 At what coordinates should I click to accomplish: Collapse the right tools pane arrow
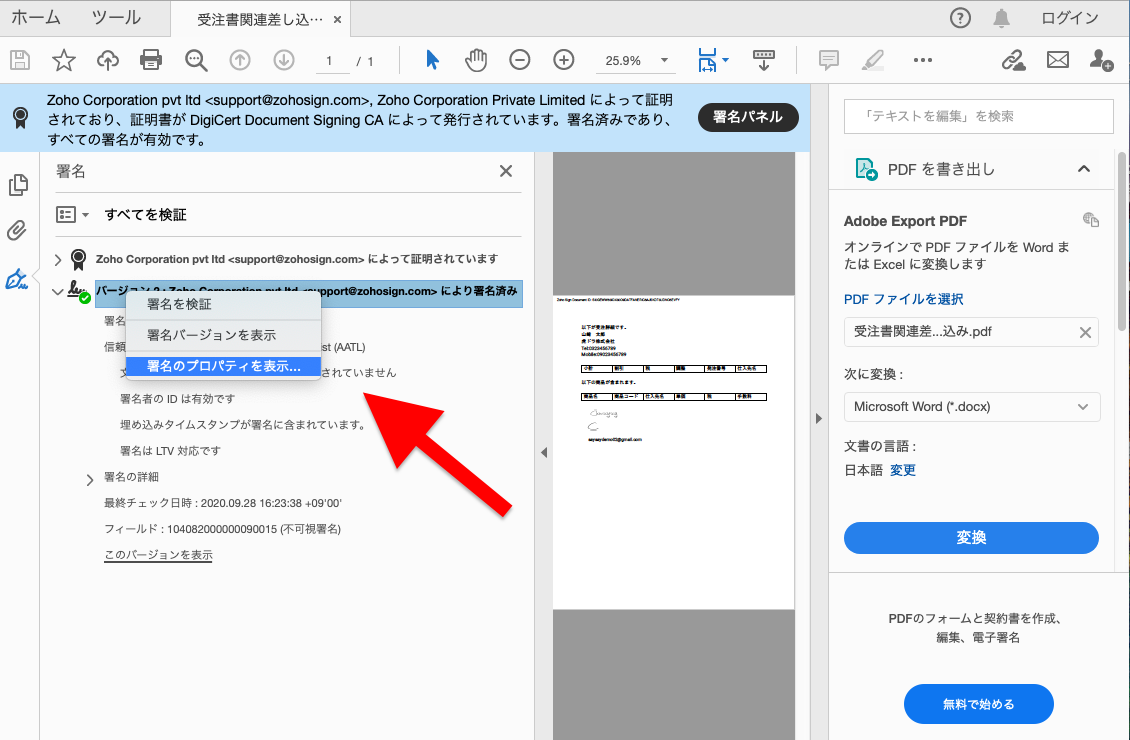(819, 419)
